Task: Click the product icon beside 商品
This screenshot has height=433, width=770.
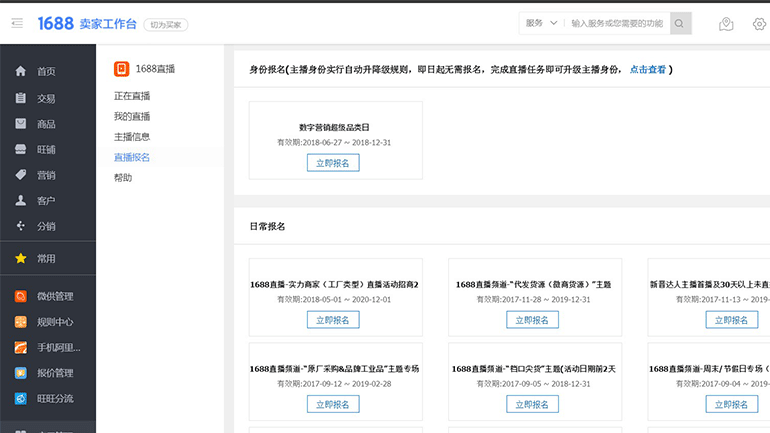Action: pyautogui.click(x=21, y=124)
